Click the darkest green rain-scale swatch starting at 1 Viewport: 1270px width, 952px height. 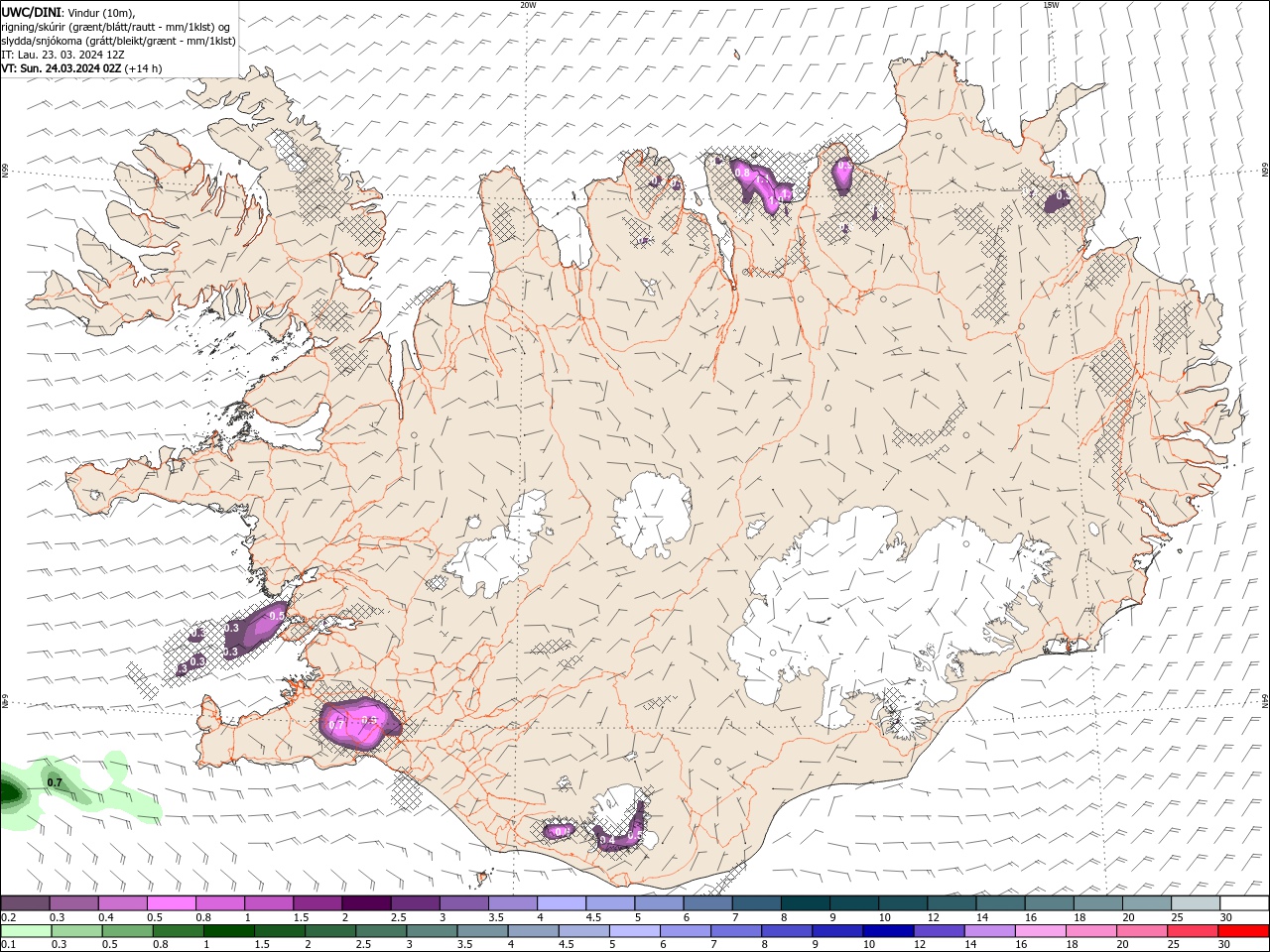(229, 931)
